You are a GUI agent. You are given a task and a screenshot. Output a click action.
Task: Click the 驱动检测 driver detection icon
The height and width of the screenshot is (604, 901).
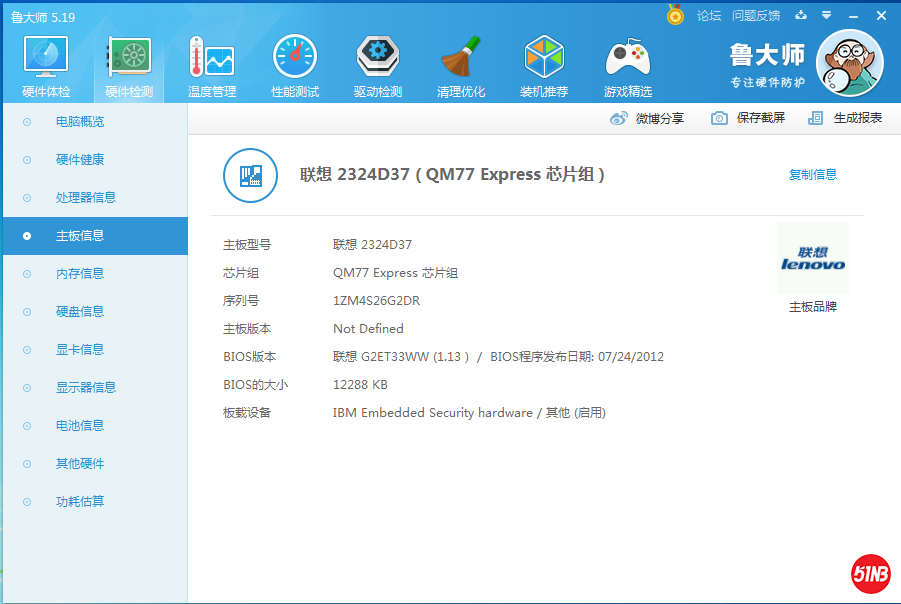pos(377,58)
